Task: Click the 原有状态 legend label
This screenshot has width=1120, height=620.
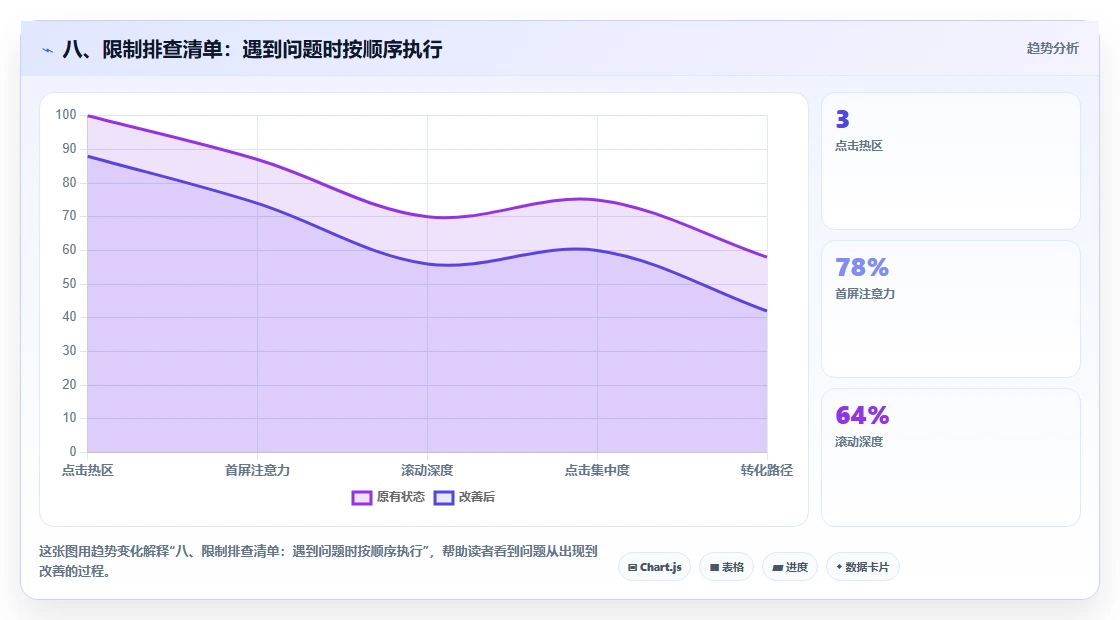Action: pyautogui.click(x=401, y=496)
